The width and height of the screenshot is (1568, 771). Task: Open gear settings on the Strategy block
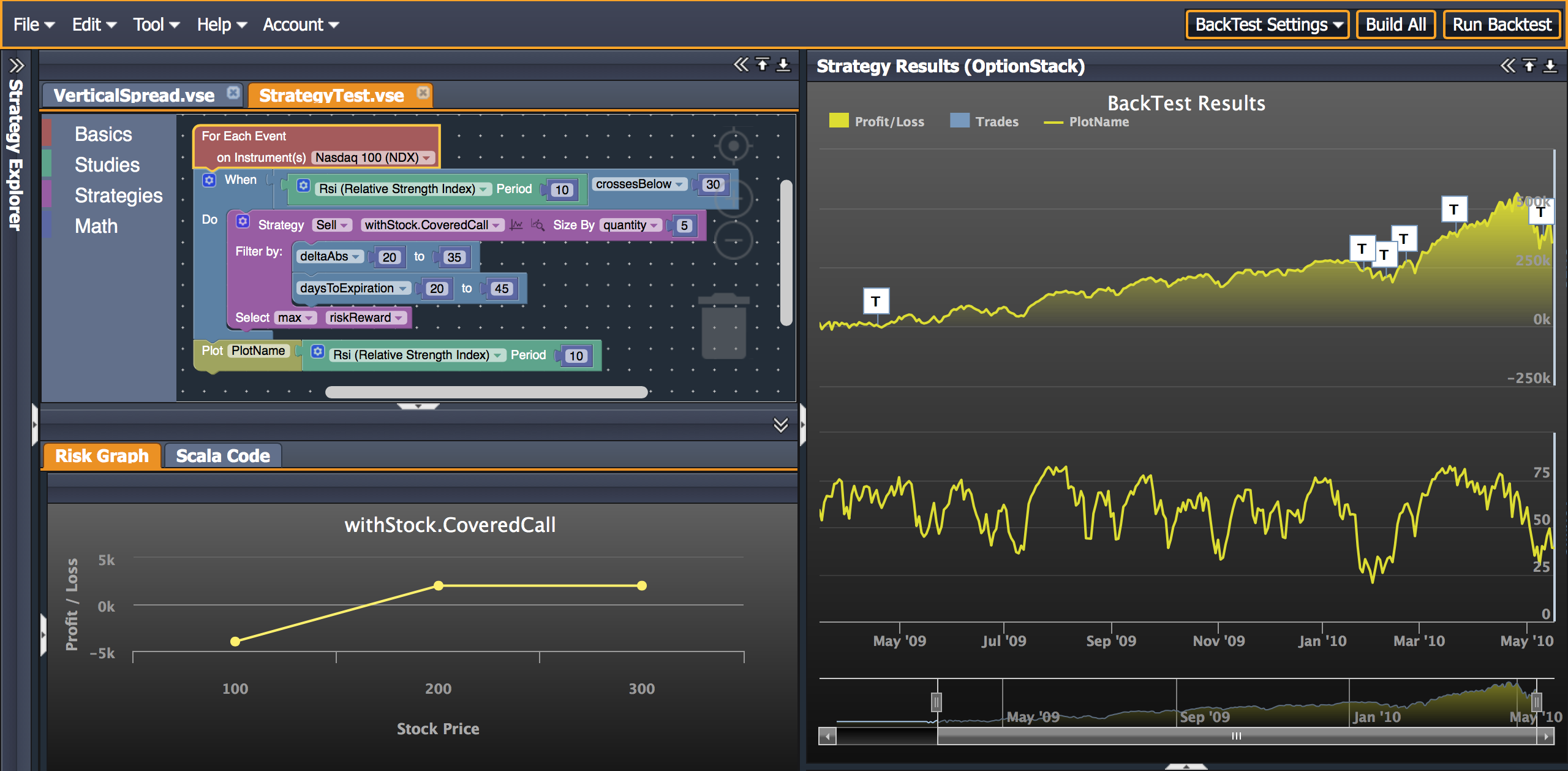click(x=243, y=221)
